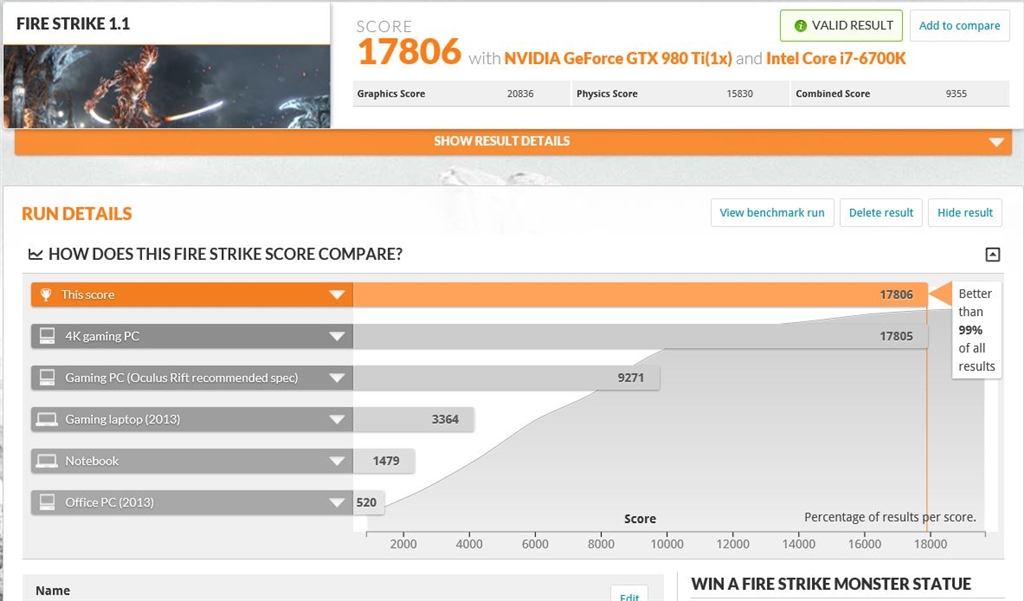
Task: Collapse the score comparison section
Action: (x=993, y=254)
